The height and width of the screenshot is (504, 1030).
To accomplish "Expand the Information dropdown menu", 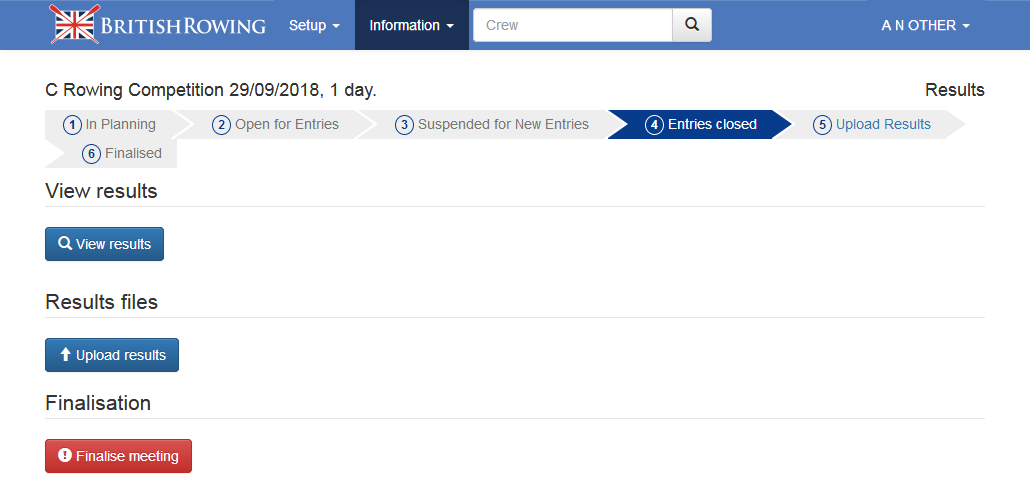I will [x=412, y=25].
